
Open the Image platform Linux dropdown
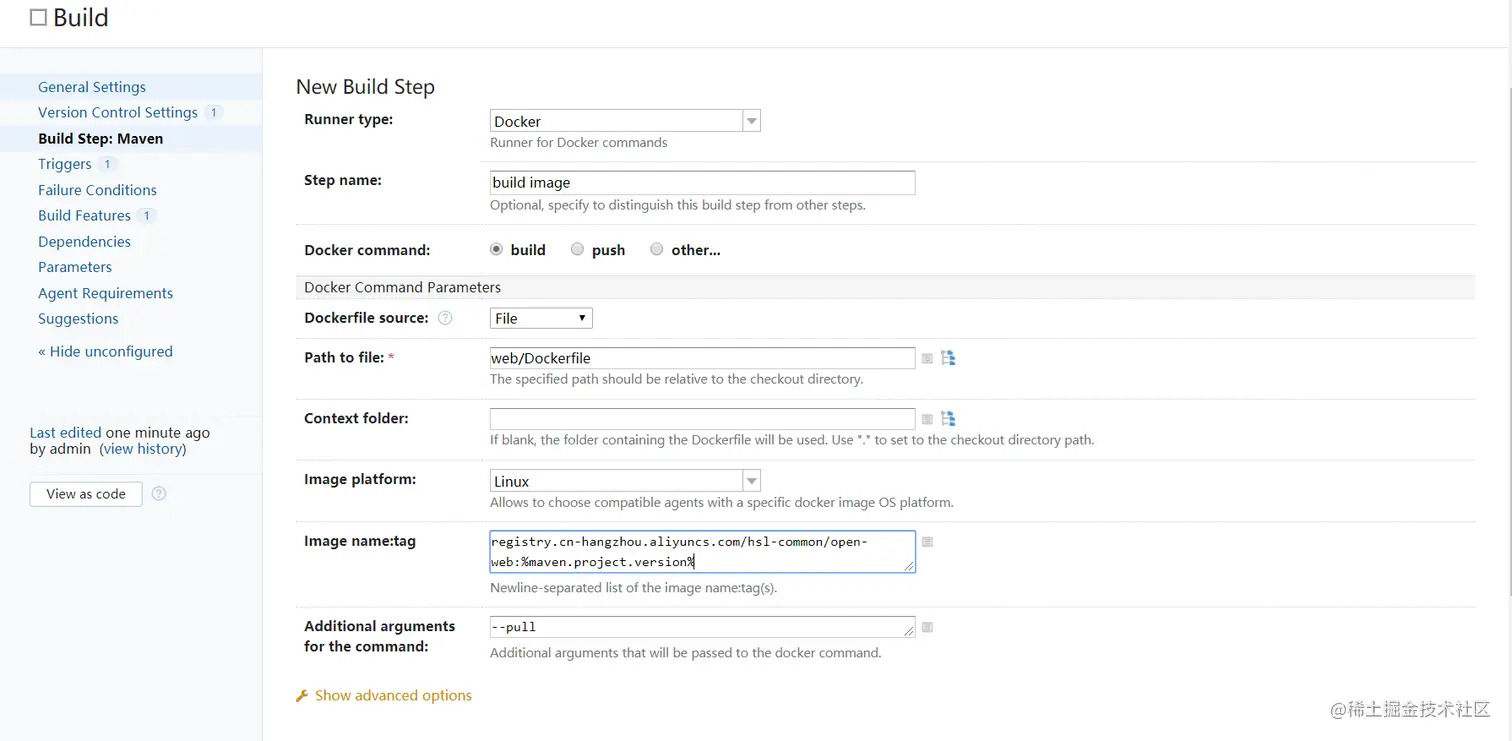pyautogui.click(x=626, y=481)
